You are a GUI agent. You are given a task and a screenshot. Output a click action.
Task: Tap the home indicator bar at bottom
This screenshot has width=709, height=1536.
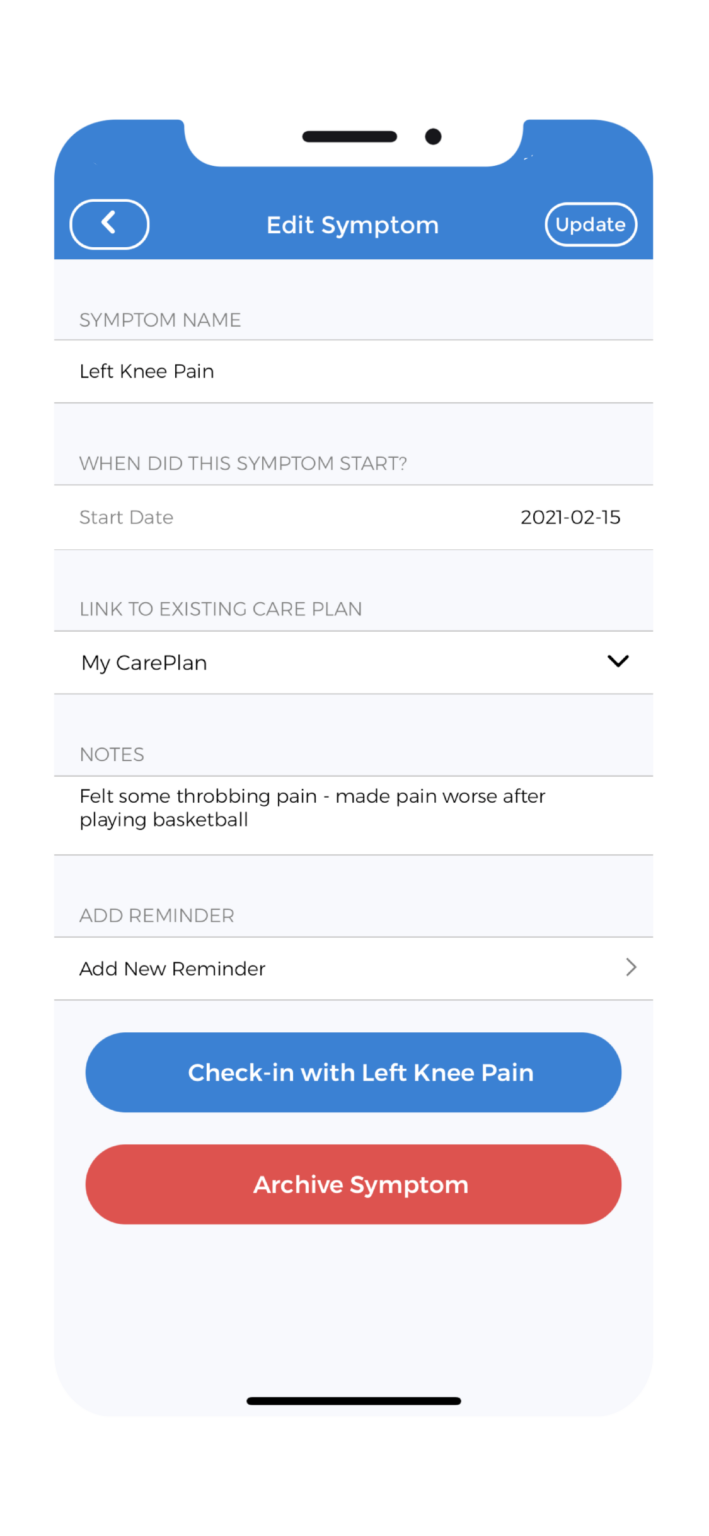coord(353,1401)
